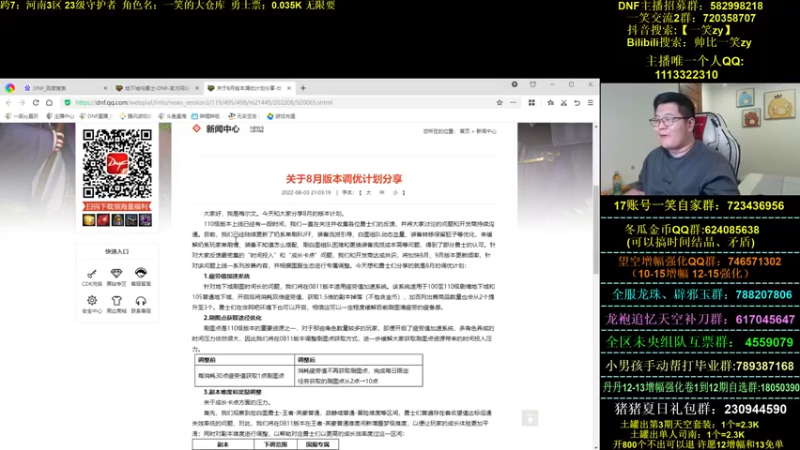Reload the current page
800x450 pixels.
point(36,103)
